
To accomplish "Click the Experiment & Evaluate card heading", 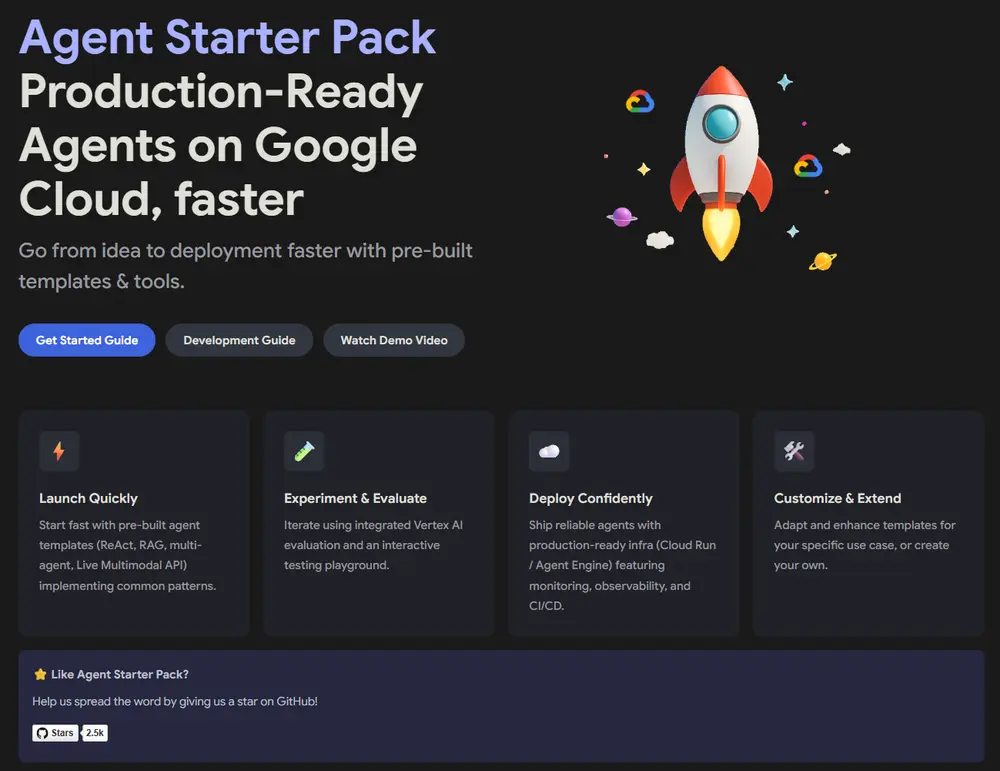I will point(355,498).
